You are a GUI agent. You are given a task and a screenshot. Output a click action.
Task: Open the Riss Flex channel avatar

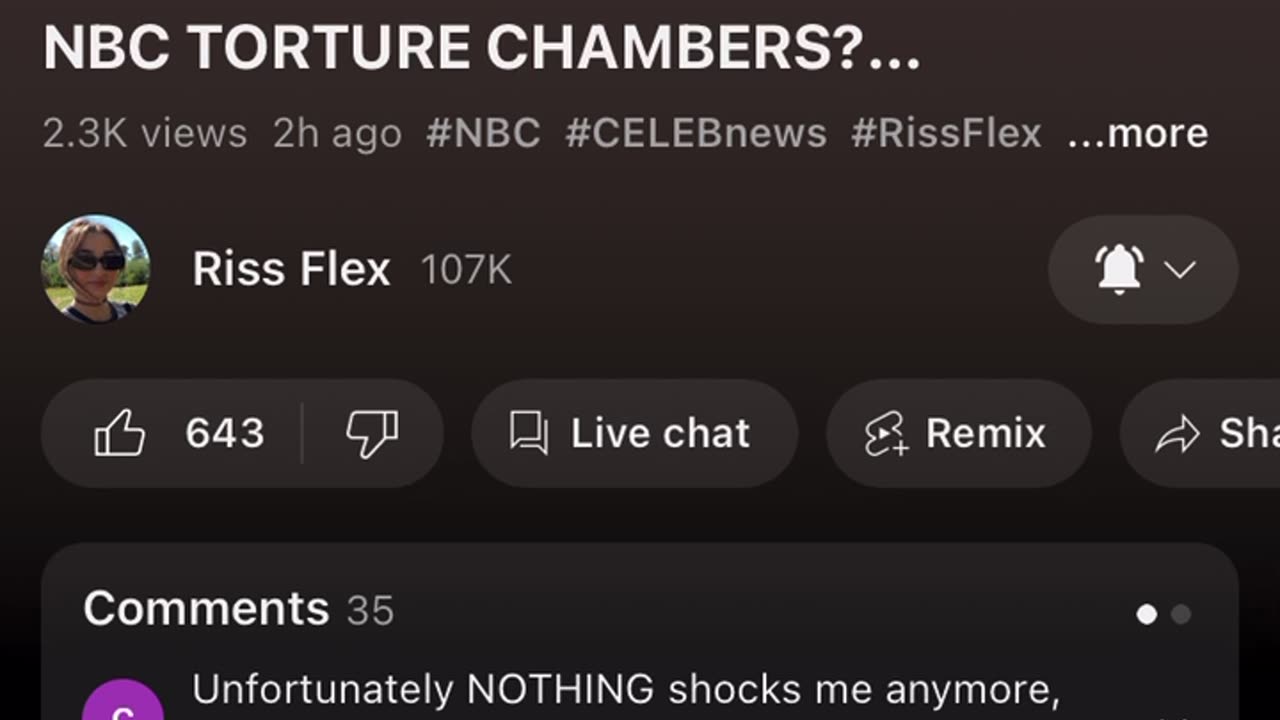tap(96, 269)
